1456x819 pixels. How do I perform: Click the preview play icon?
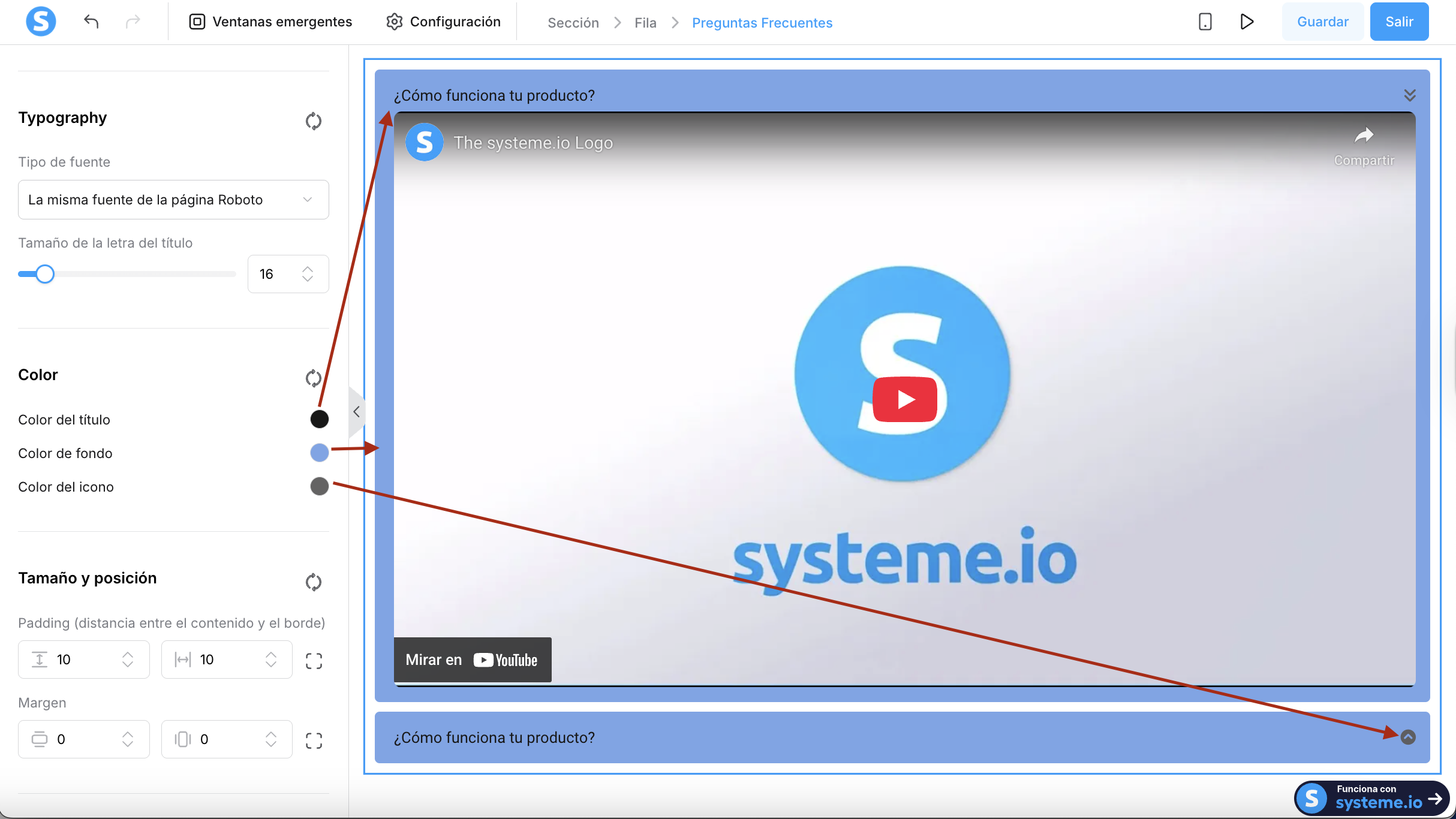coord(1247,22)
